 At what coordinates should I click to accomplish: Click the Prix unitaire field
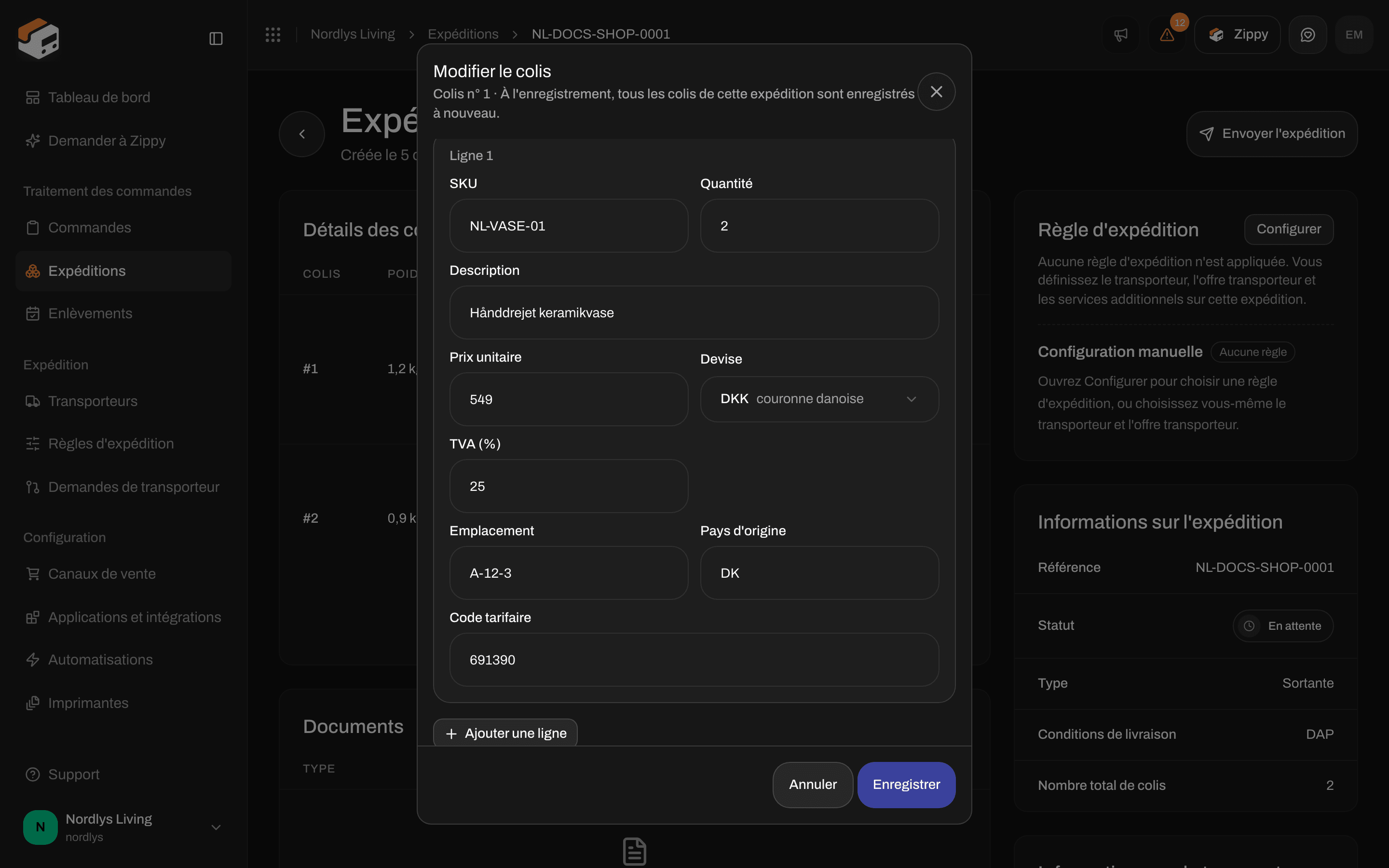568,400
